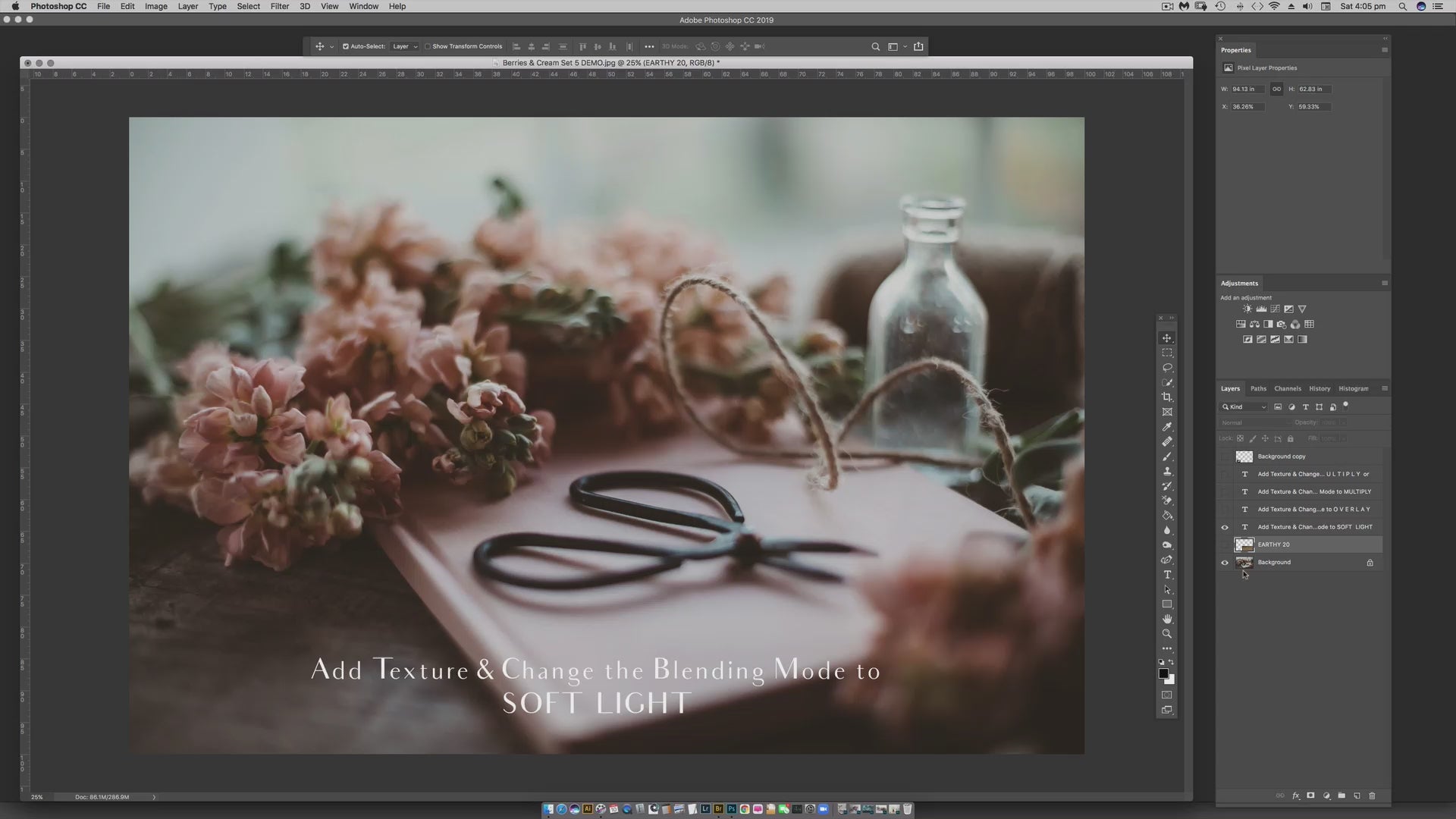Filter layers by type layers icon
Viewport: 1456px width, 819px height.
(x=1305, y=407)
